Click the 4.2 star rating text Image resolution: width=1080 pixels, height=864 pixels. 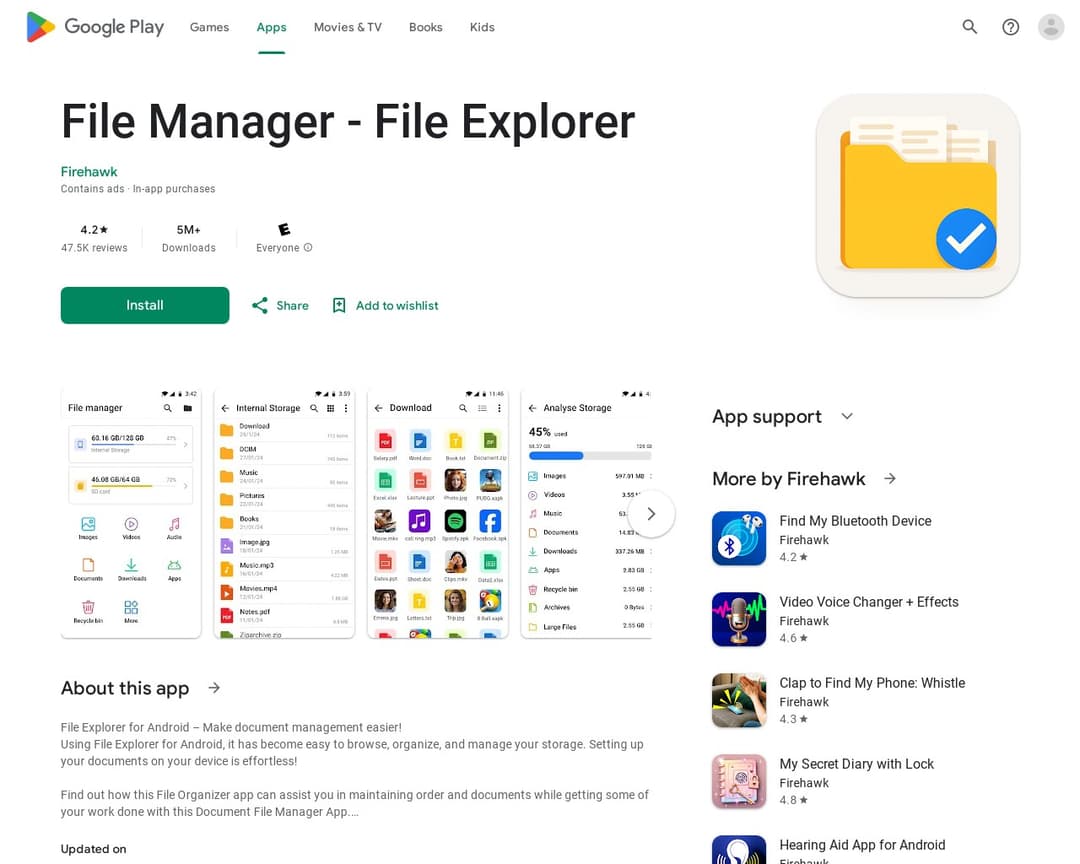tap(94, 229)
